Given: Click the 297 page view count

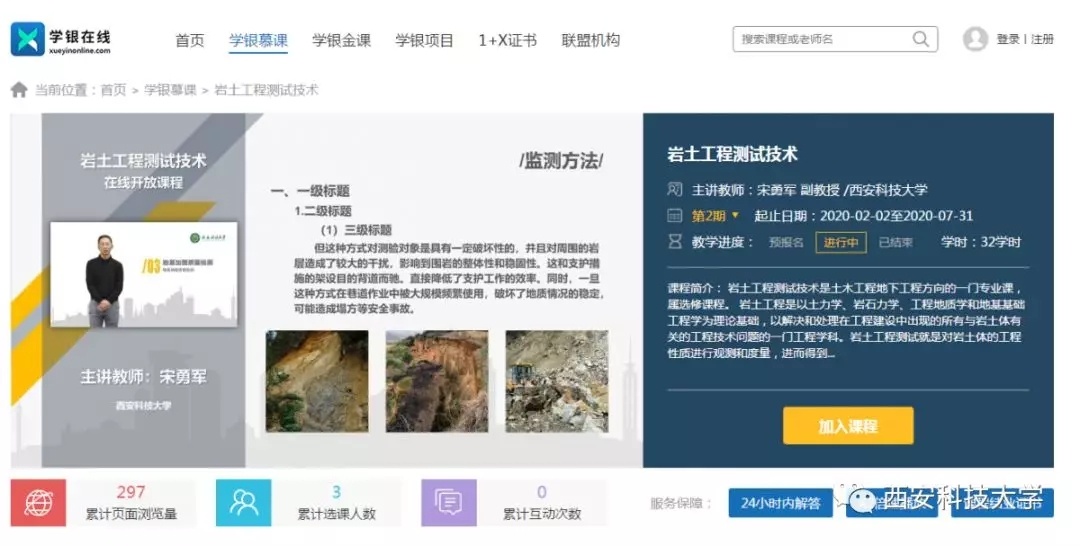Looking at the screenshot, I should (131, 492).
